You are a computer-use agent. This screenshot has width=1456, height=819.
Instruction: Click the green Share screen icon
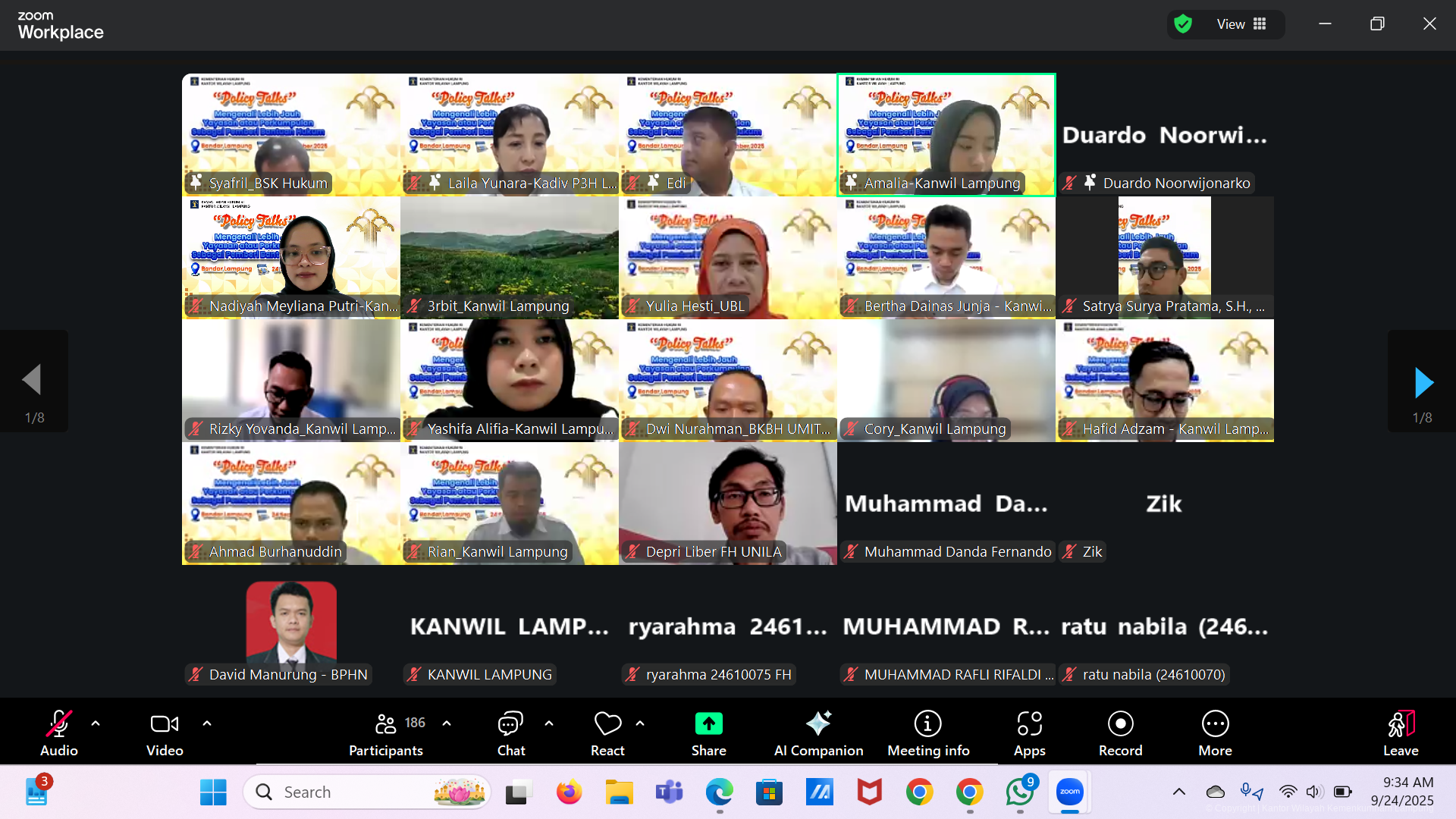(708, 724)
